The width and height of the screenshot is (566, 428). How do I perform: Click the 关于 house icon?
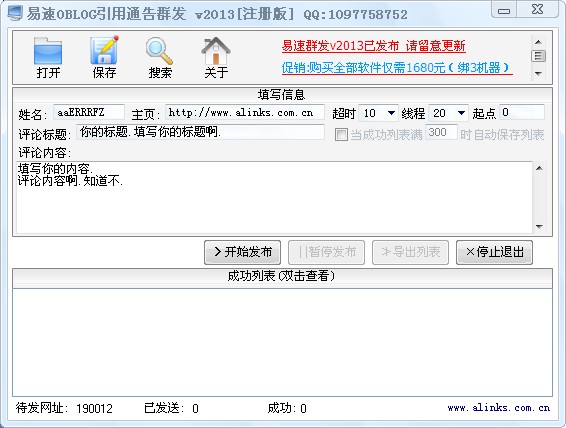coord(215,51)
